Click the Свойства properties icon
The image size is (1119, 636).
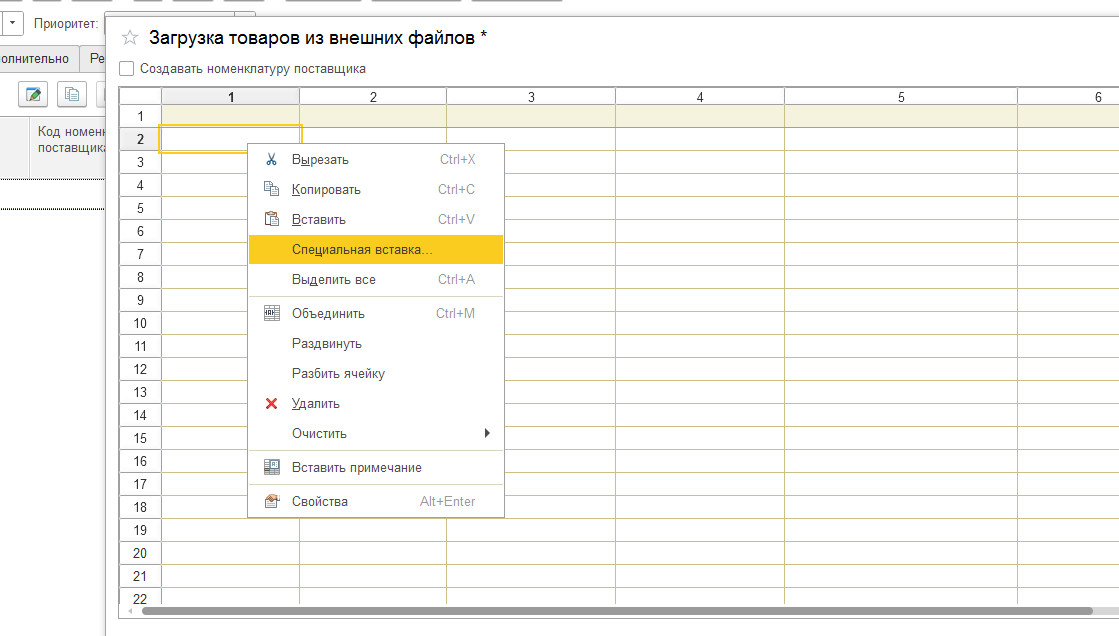(x=271, y=501)
